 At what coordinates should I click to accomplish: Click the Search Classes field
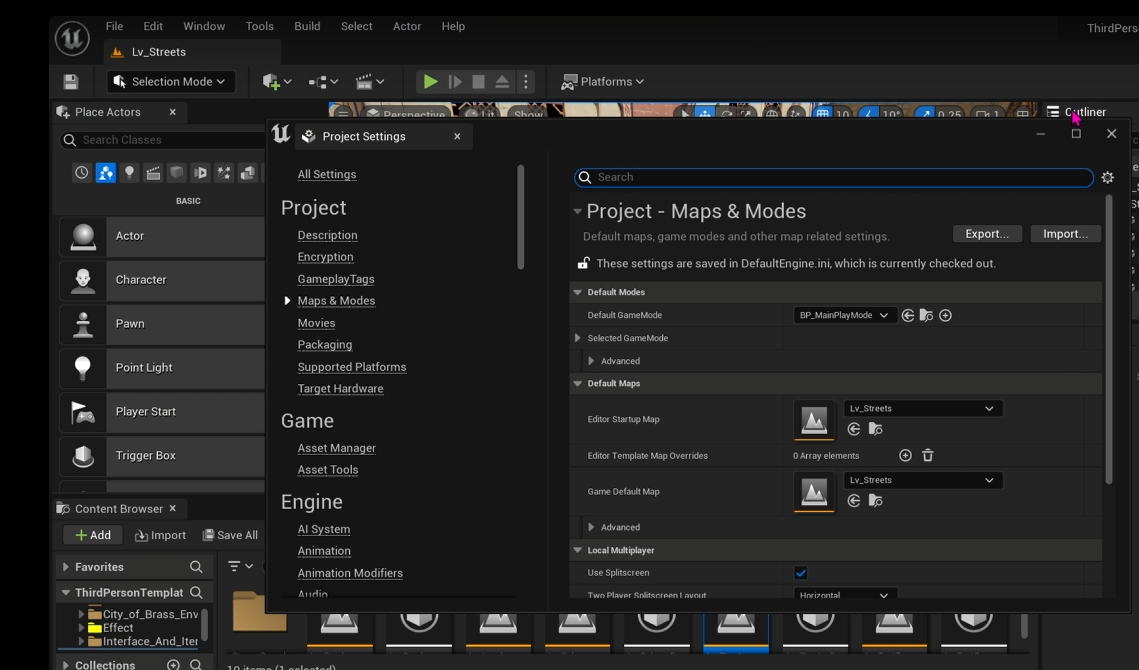[163, 140]
